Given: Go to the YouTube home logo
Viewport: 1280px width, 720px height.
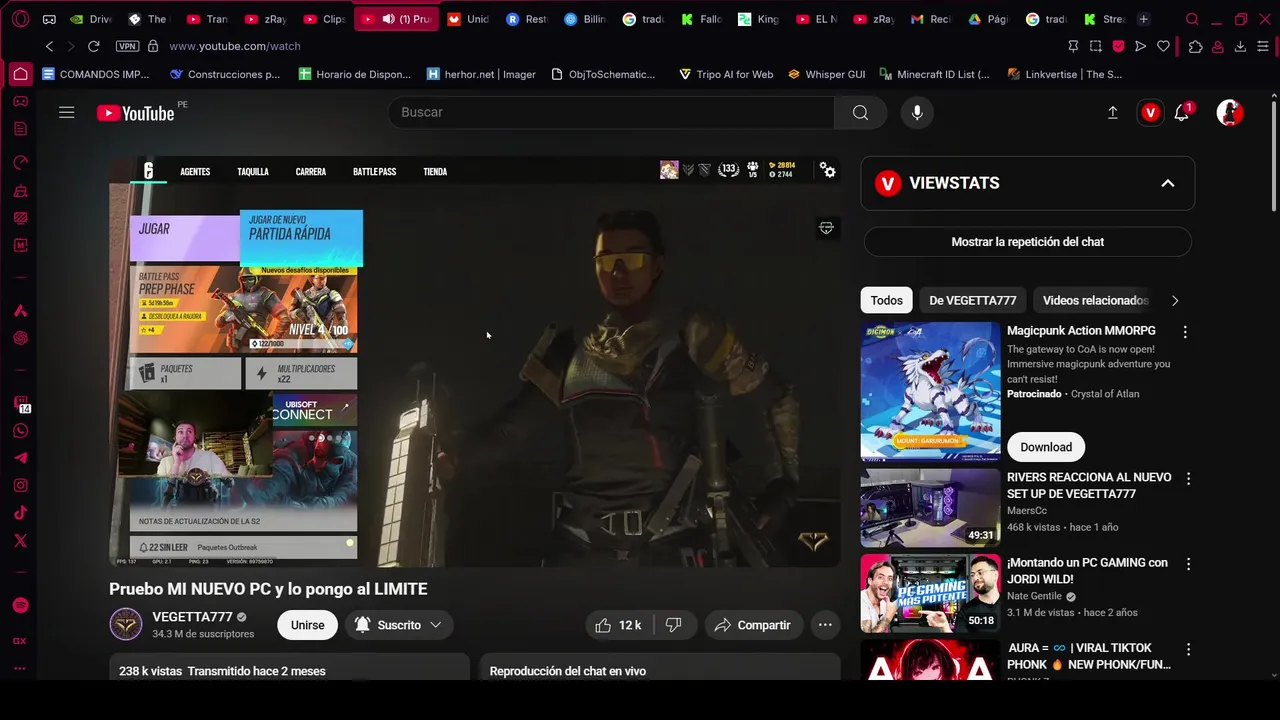Looking at the screenshot, I should 135,113.
